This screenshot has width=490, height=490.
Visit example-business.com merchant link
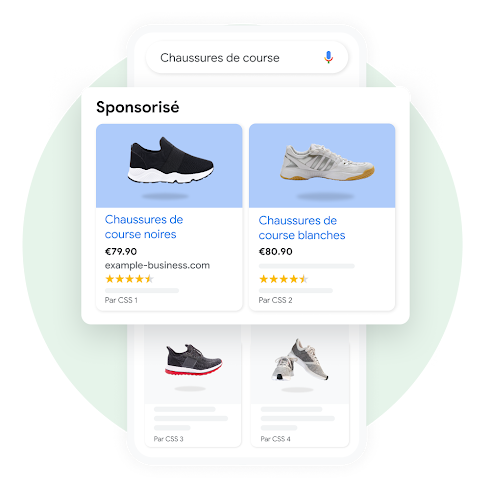(x=157, y=265)
